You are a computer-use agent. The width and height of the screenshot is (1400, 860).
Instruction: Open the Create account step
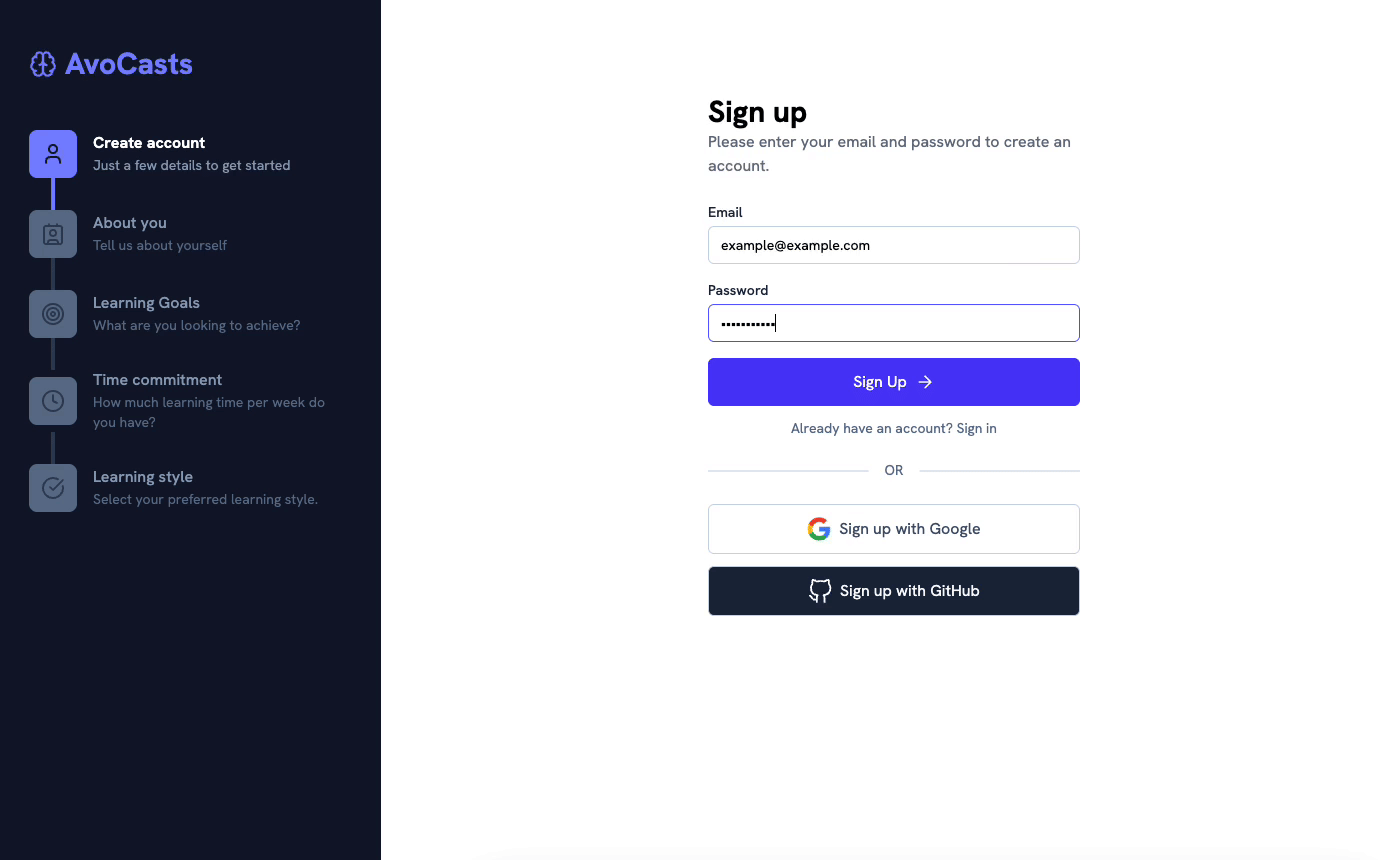[149, 143]
